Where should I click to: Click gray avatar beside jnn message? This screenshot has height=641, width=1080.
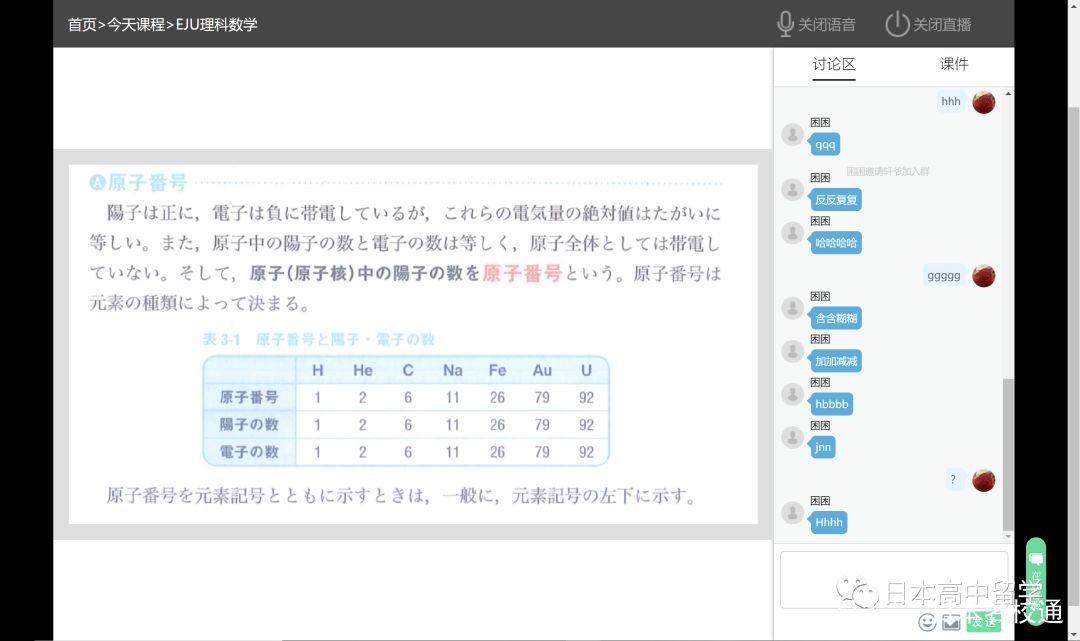click(x=793, y=437)
